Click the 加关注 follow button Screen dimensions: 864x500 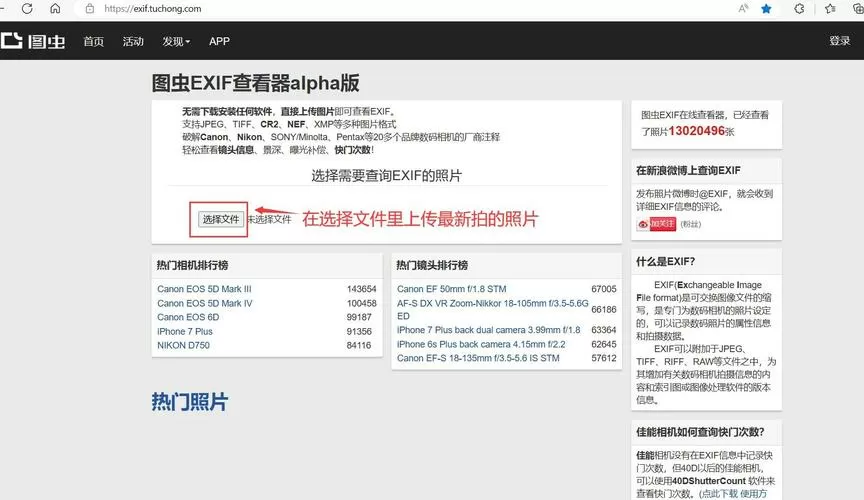tap(662, 224)
